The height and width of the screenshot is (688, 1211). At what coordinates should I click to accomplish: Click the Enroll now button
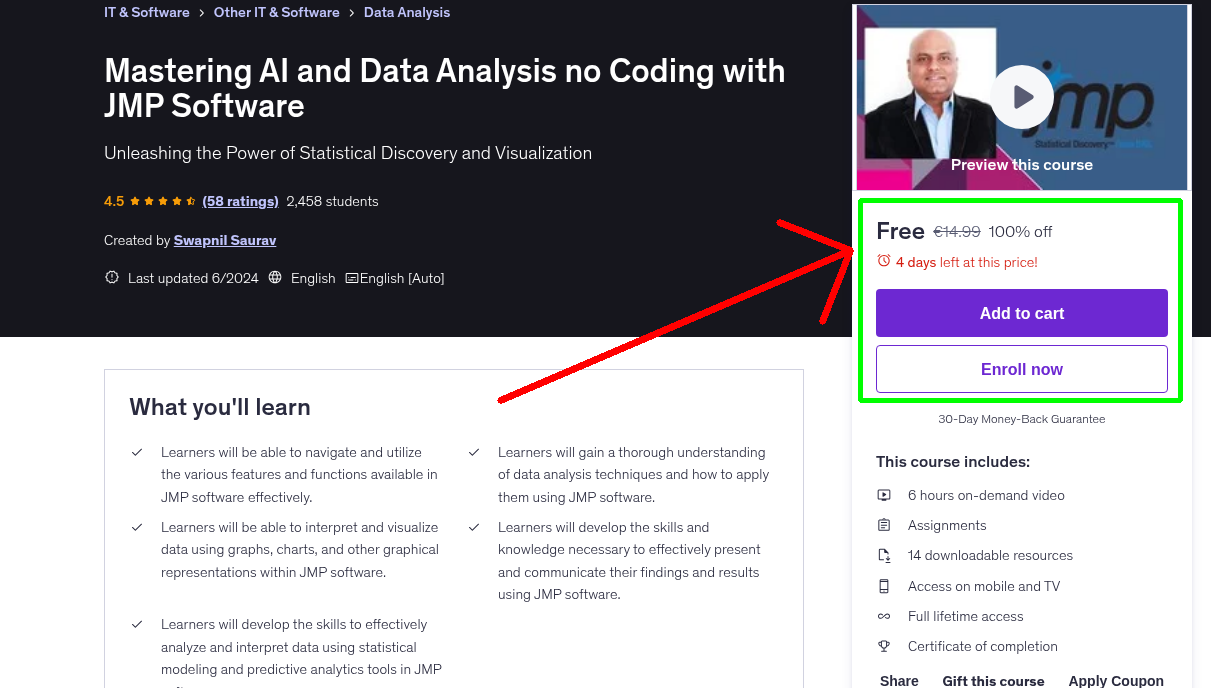click(1021, 369)
